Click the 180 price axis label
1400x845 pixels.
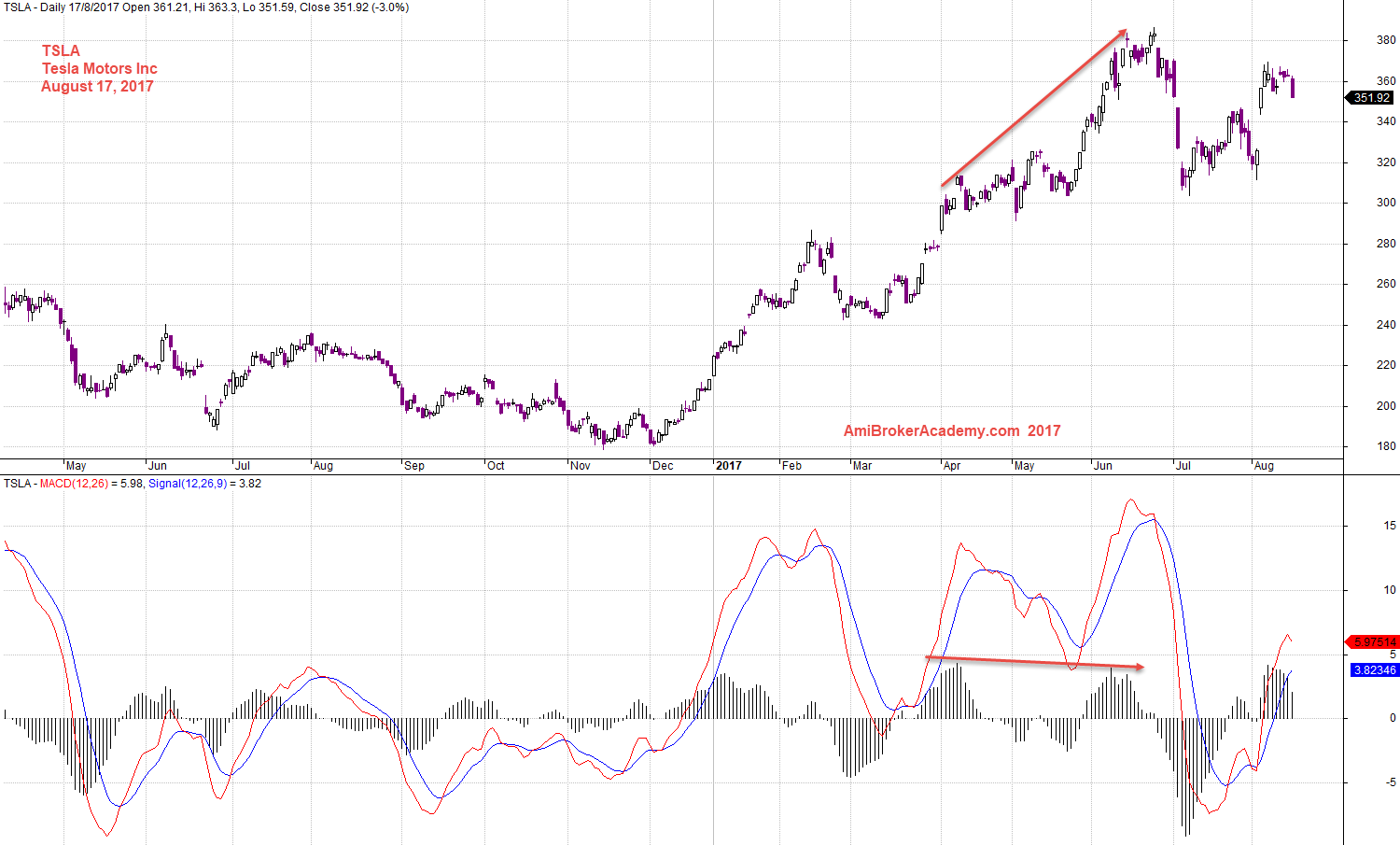(x=1386, y=446)
